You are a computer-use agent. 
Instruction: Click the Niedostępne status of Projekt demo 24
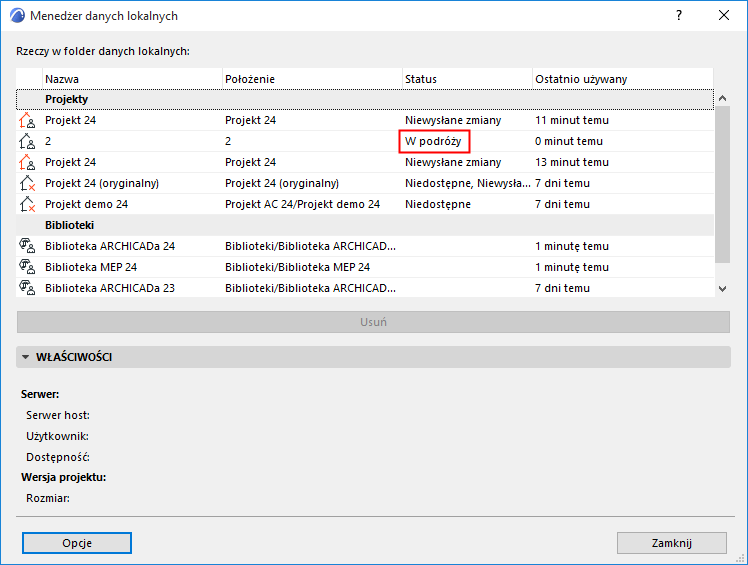click(x=438, y=204)
